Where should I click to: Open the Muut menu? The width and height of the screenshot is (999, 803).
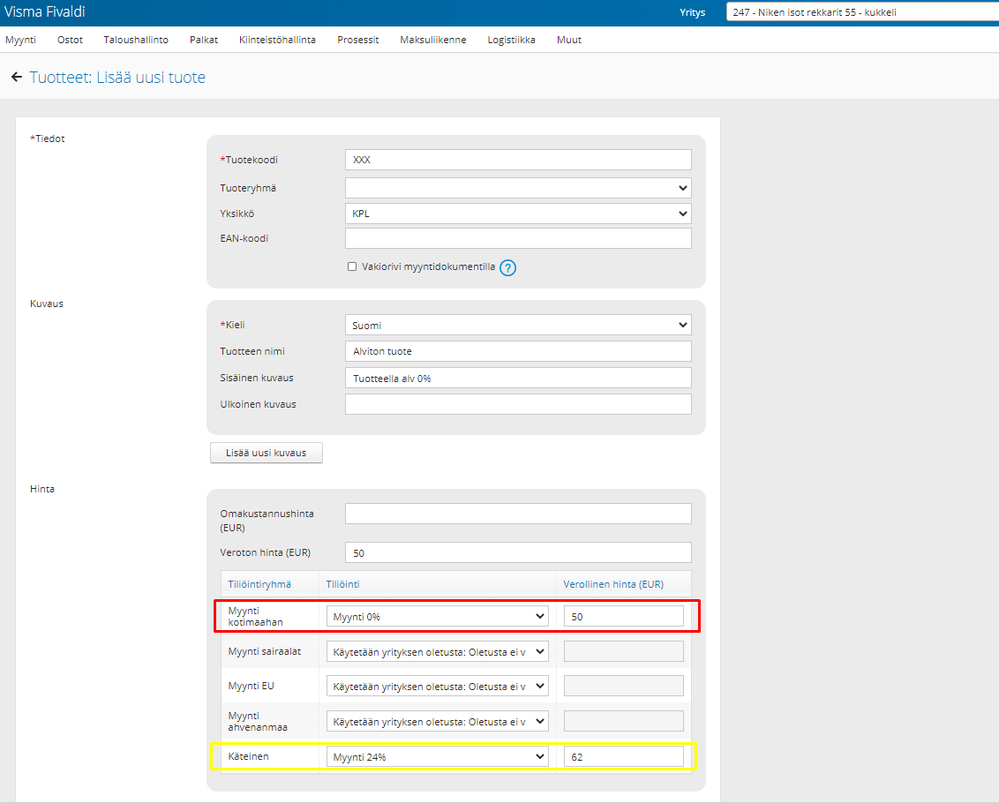tap(569, 40)
